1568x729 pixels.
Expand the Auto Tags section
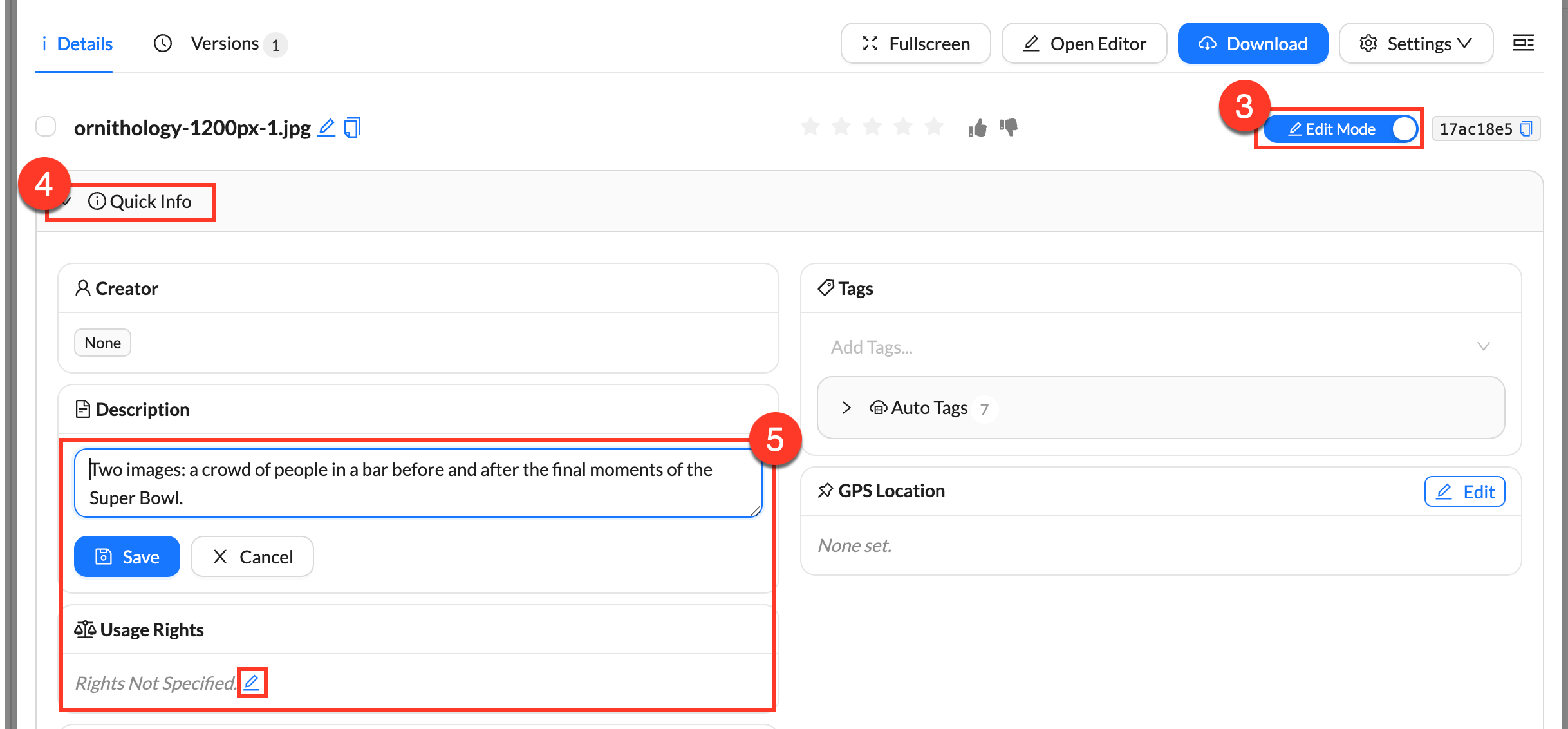(845, 407)
